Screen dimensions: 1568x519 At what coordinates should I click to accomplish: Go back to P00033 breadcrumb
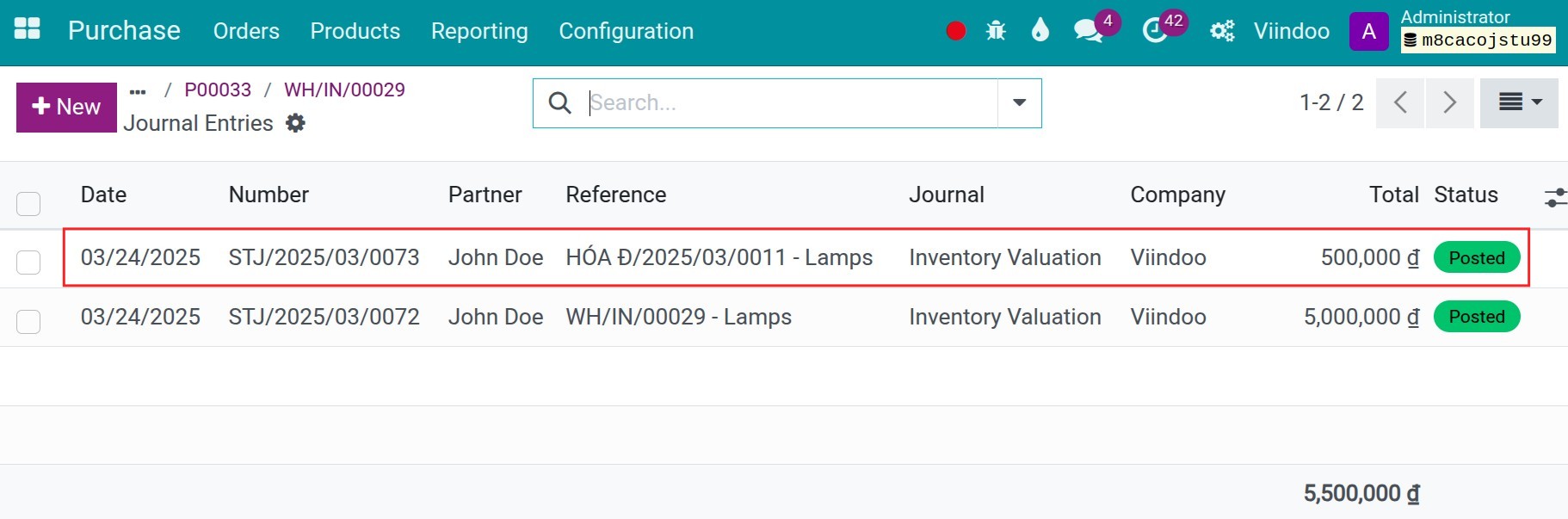tap(218, 90)
